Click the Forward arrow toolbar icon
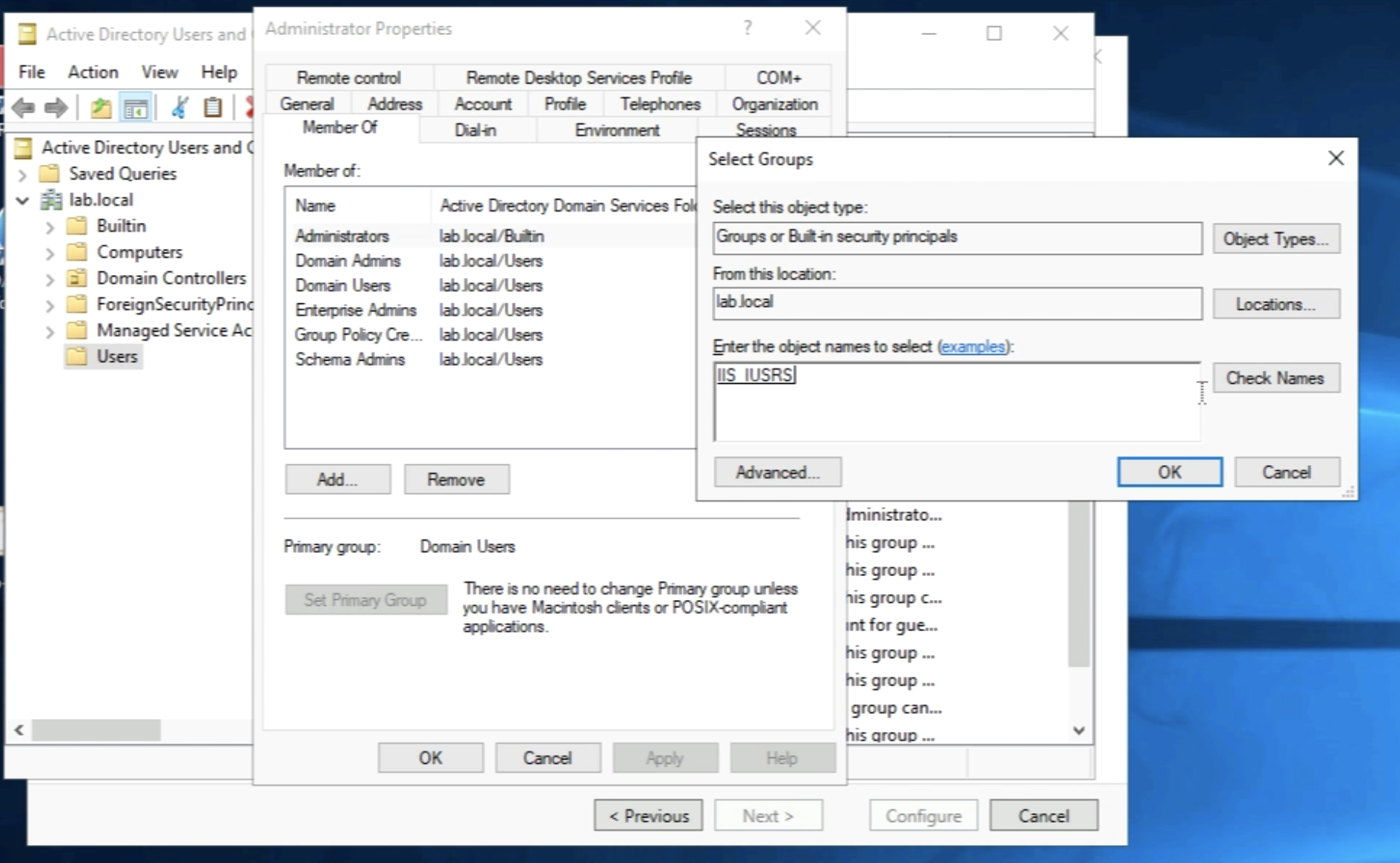 [x=56, y=108]
